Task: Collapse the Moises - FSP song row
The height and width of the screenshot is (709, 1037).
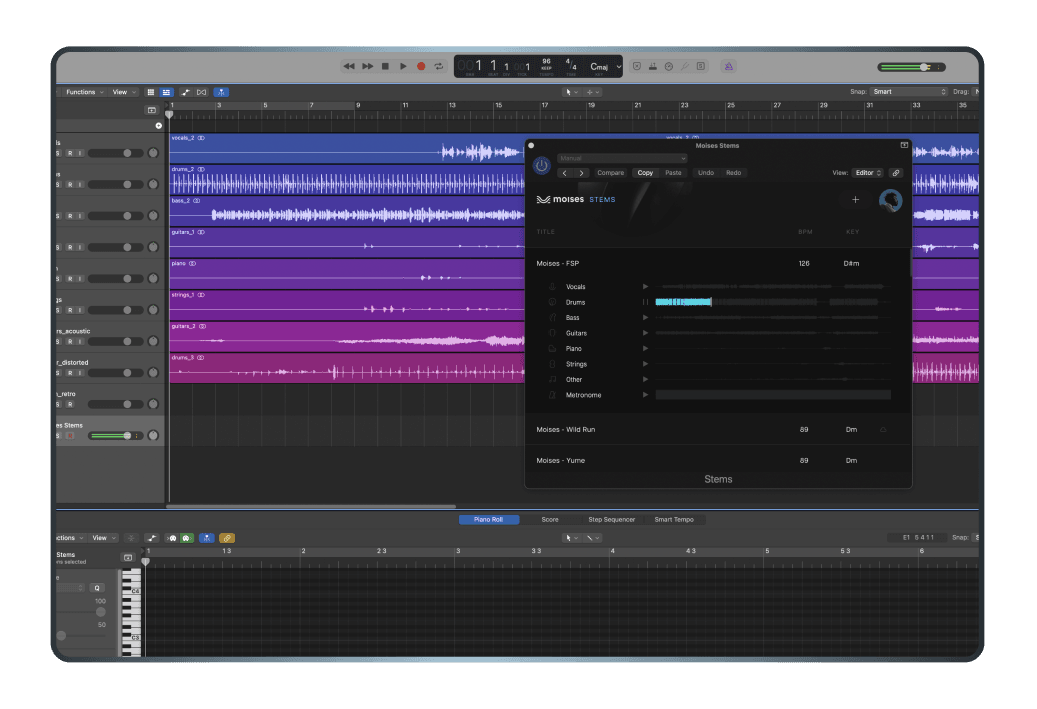Action: pos(718,263)
